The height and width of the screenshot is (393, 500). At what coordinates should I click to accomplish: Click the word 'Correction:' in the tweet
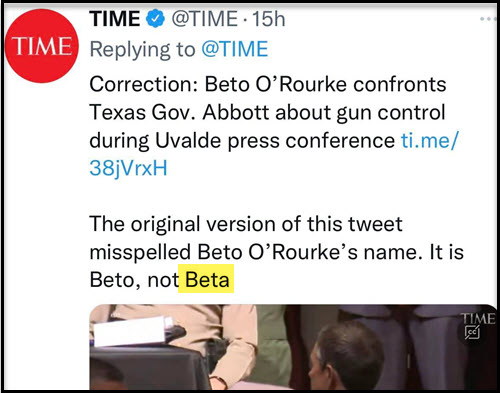point(144,84)
